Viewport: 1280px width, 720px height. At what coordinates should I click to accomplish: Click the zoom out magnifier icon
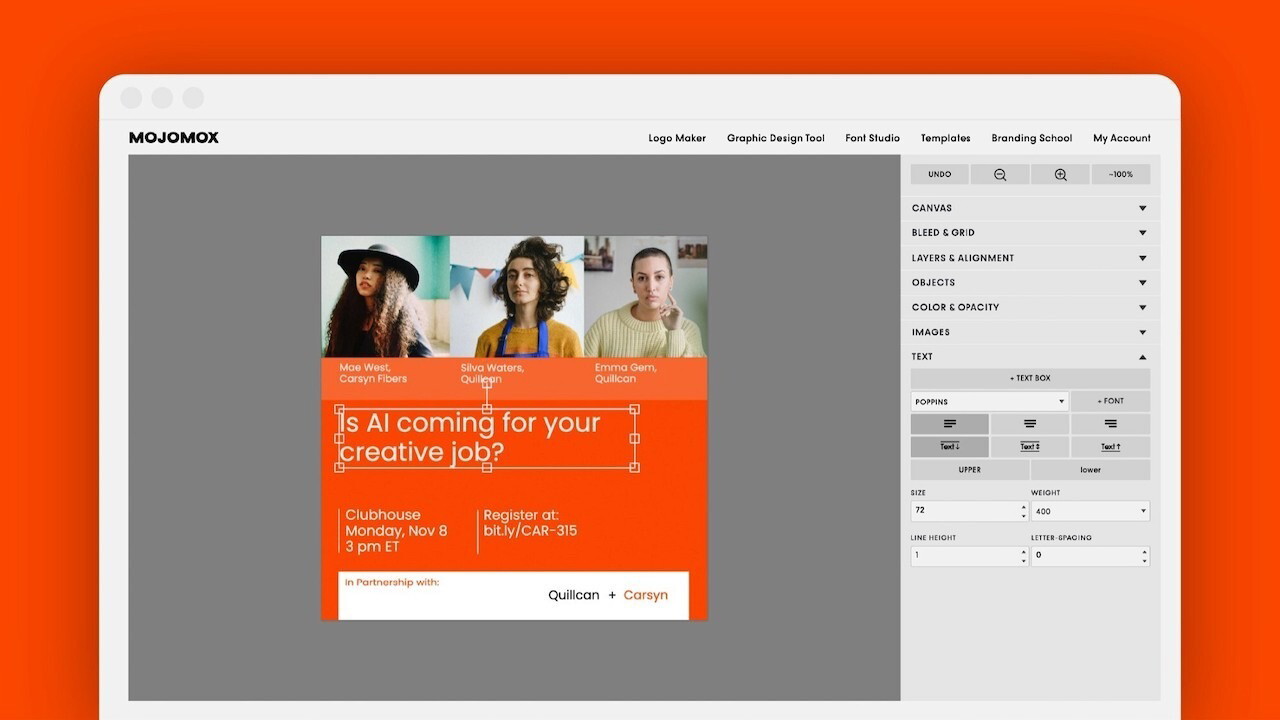click(999, 175)
